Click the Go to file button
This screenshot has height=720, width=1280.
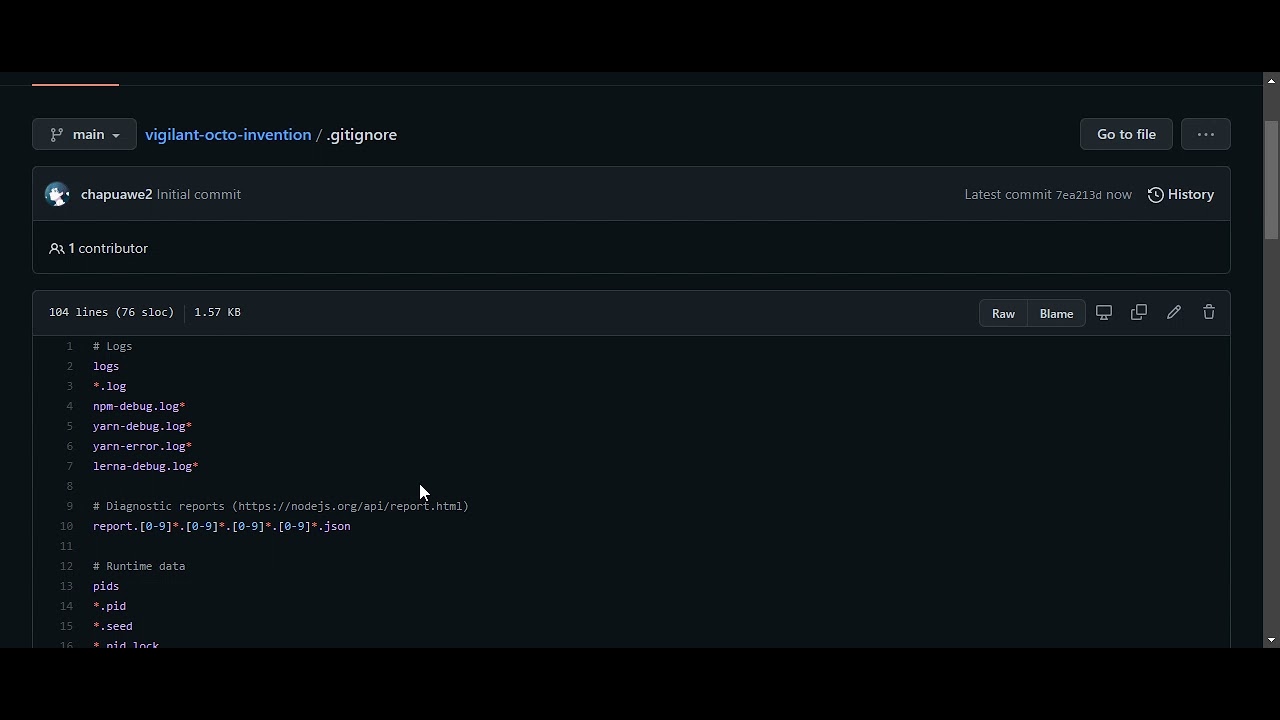click(1126, 134)
